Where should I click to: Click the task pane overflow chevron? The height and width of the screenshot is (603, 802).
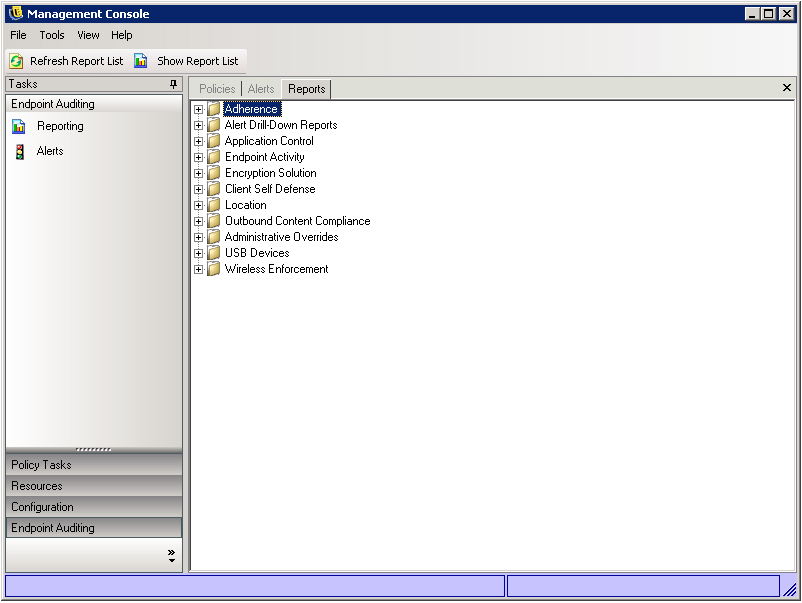pyautogui.click(x=171, y=555)
